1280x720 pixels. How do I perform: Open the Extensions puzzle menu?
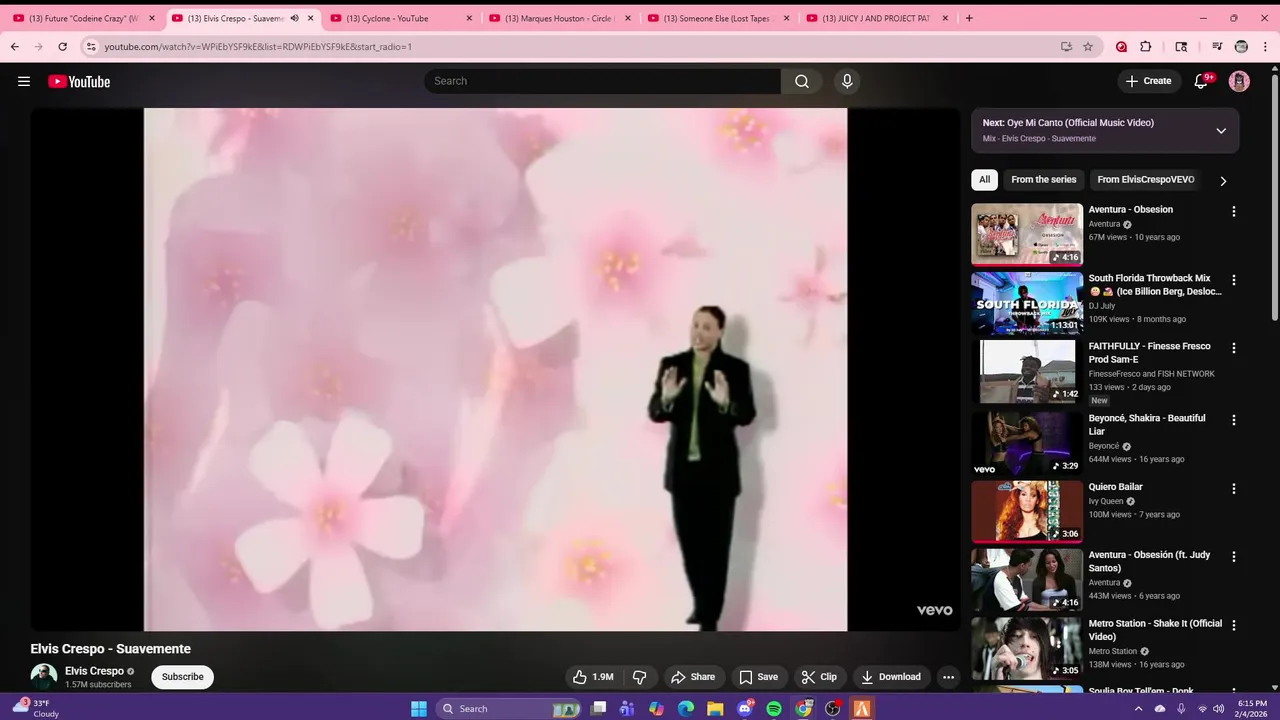(1146, 46)
